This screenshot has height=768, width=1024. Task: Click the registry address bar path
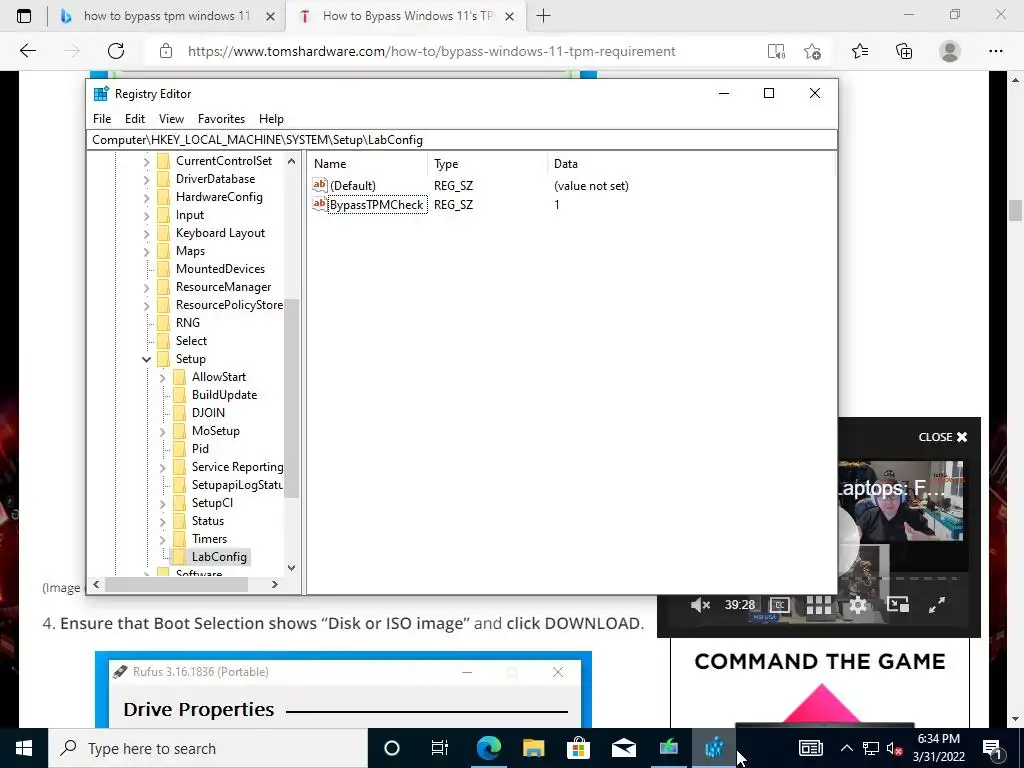pos(461,140)
